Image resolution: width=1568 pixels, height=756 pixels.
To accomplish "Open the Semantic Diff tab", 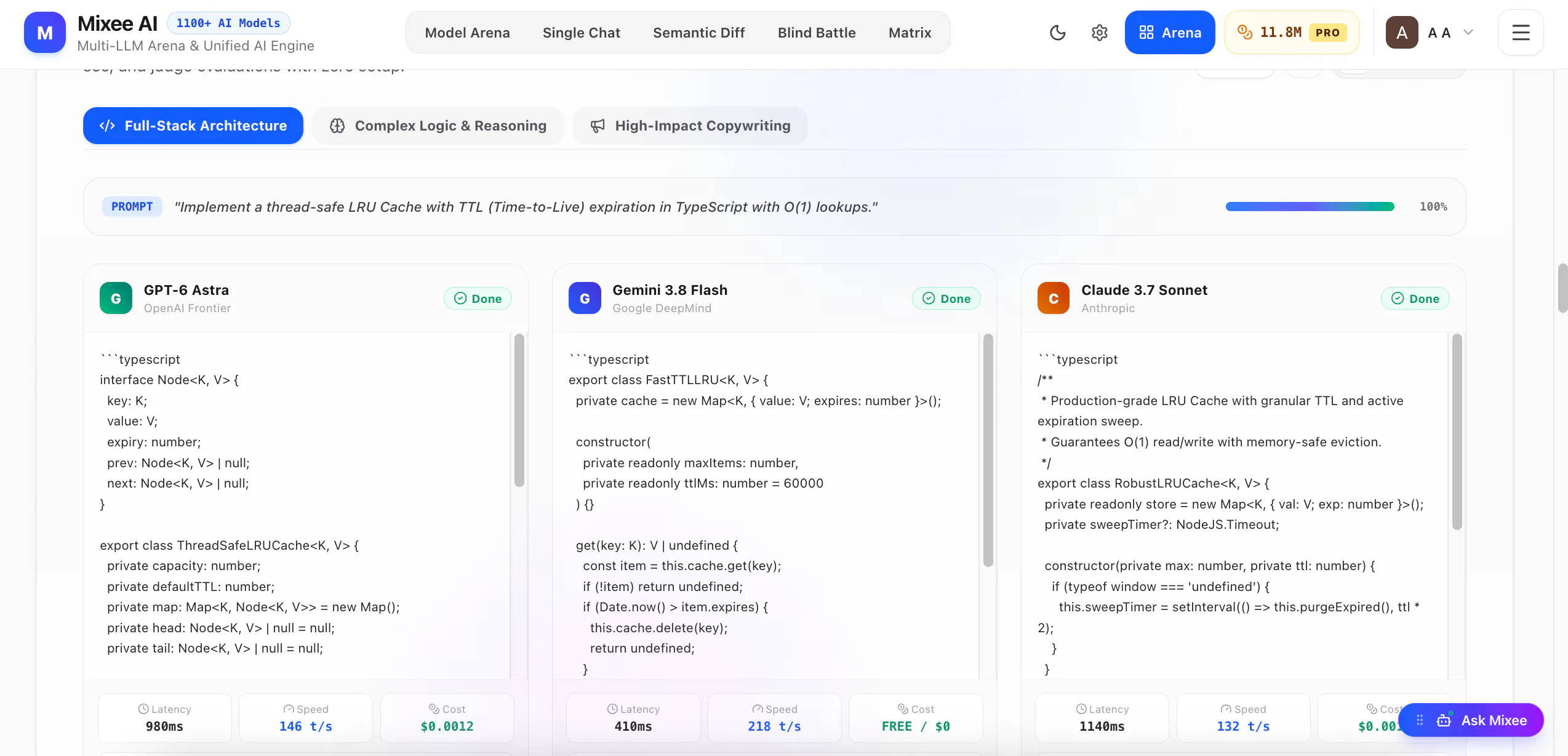I will coord(698,33).
